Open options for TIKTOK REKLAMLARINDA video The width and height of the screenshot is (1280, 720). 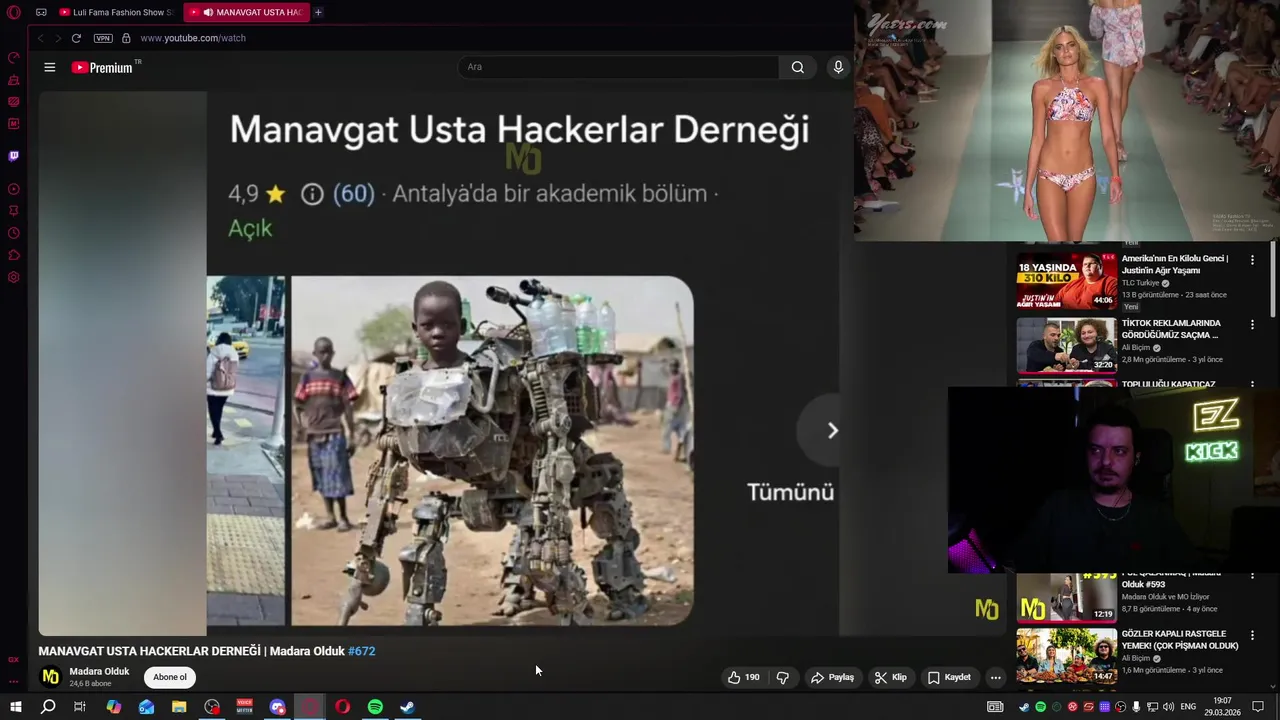click(1252, 324)
